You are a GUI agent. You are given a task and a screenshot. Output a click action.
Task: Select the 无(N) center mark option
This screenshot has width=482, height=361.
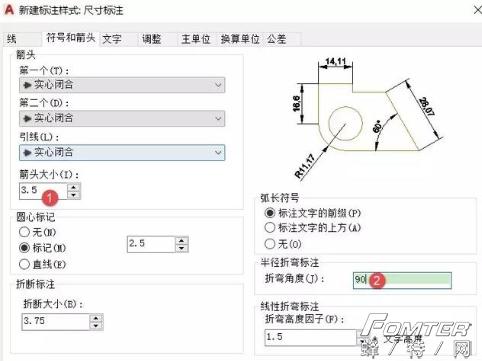(37, 232)
